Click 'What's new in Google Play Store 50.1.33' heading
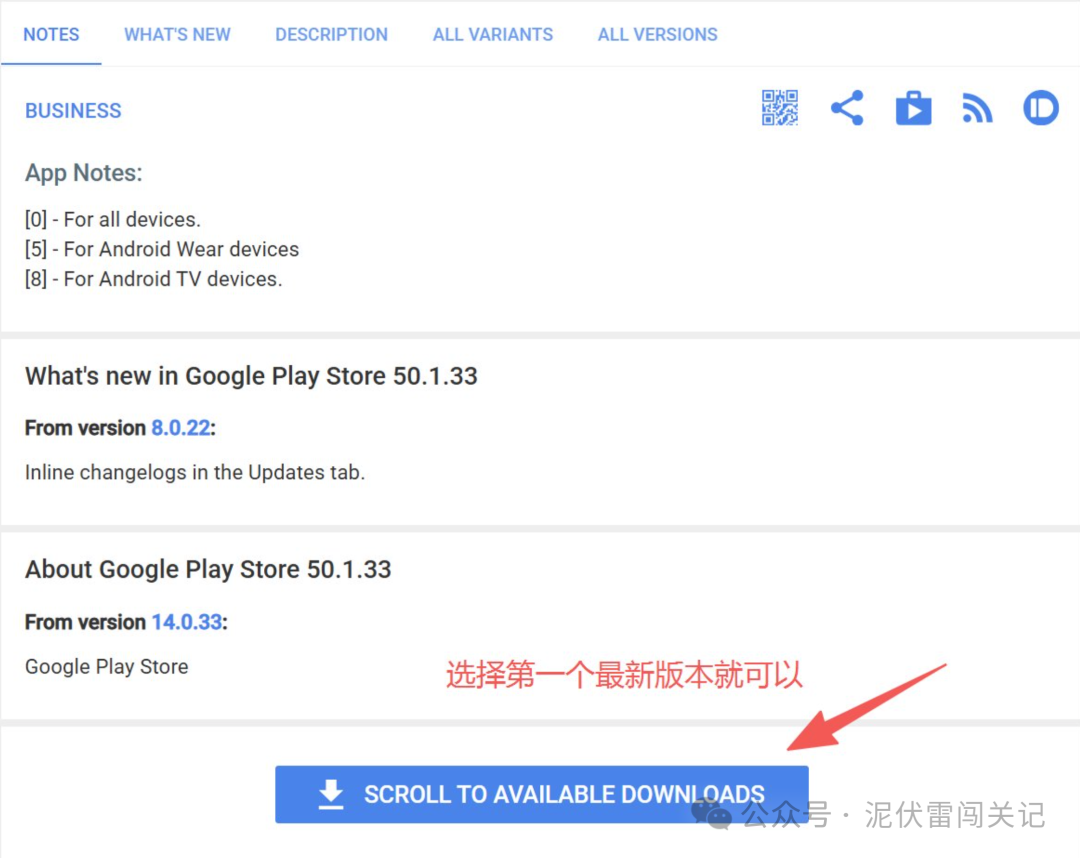This screenshot has width=1080, height=858. [x=251, y=376]
